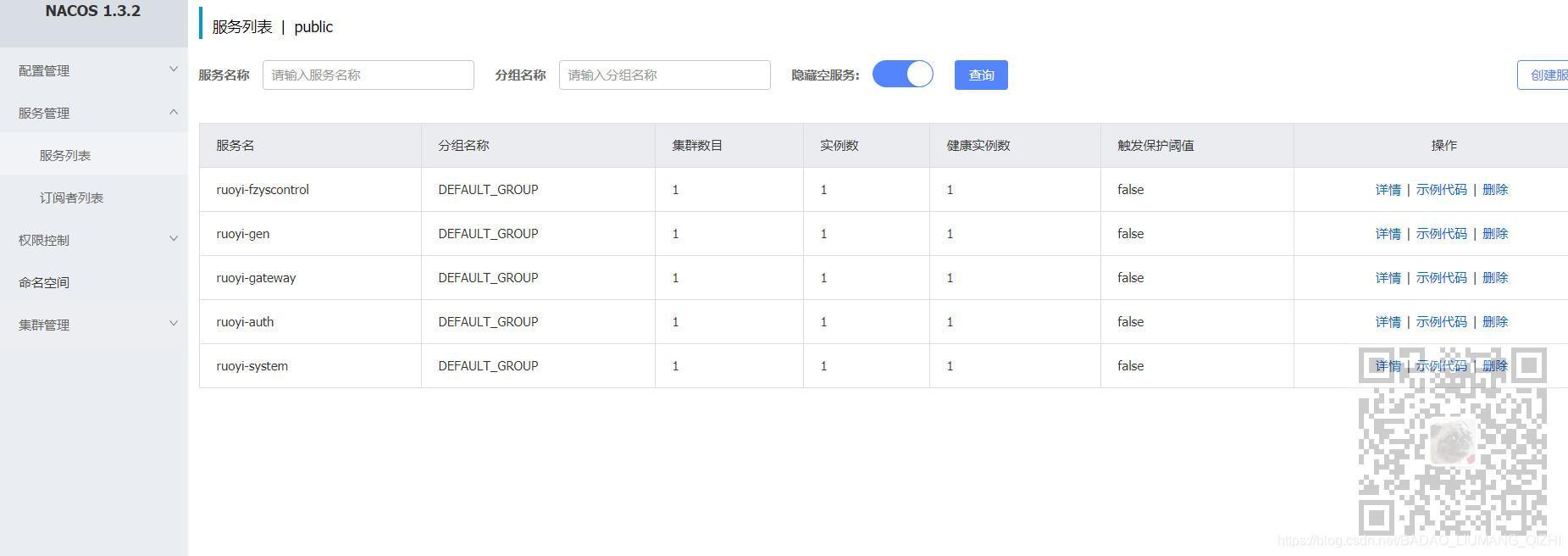This screenshot has width=1568, height=556.
Task: Select 服务列表 in the sidebar
Action: [x=94, y=155]
